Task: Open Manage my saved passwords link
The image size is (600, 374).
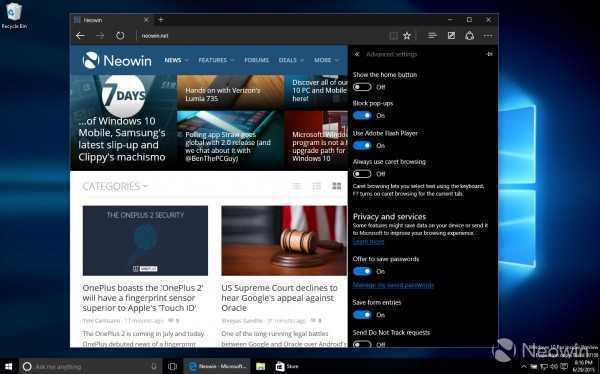Action: [x=393, y=285]
